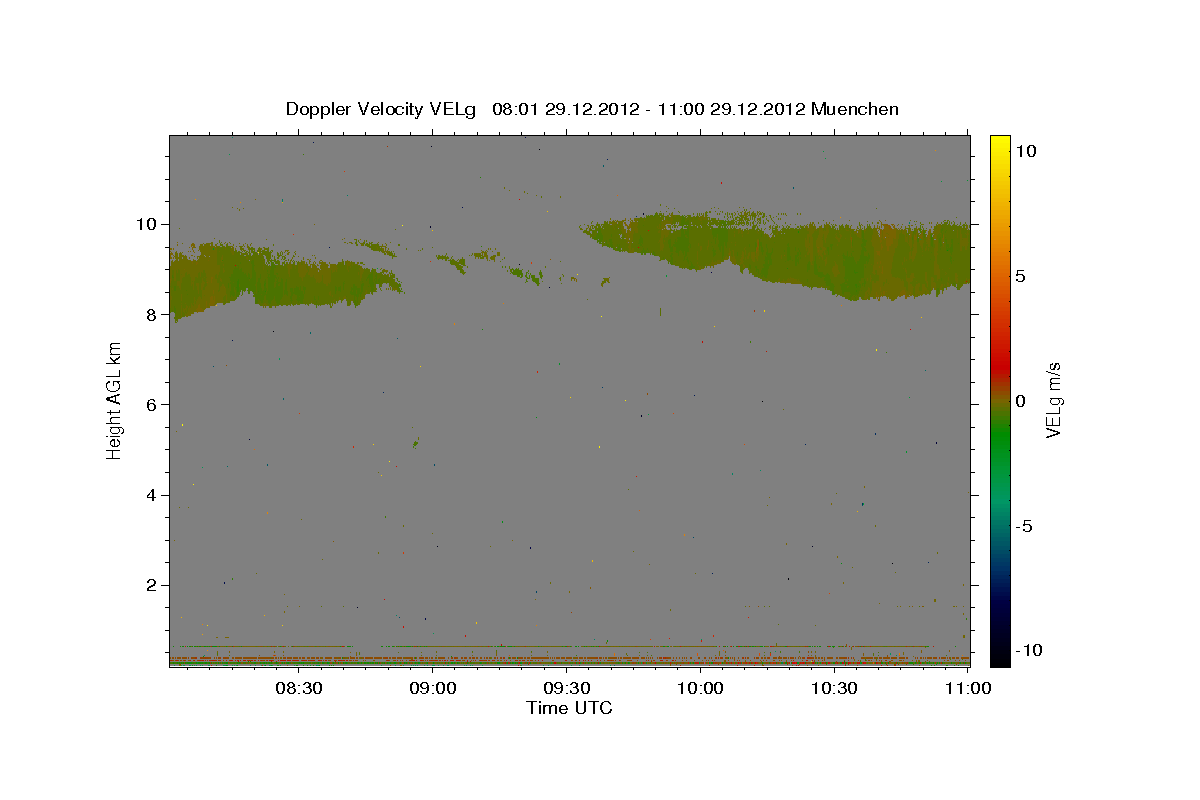Click the near-ground signal band at bottom
1200x800 pixels.
[x=570, y=660]
